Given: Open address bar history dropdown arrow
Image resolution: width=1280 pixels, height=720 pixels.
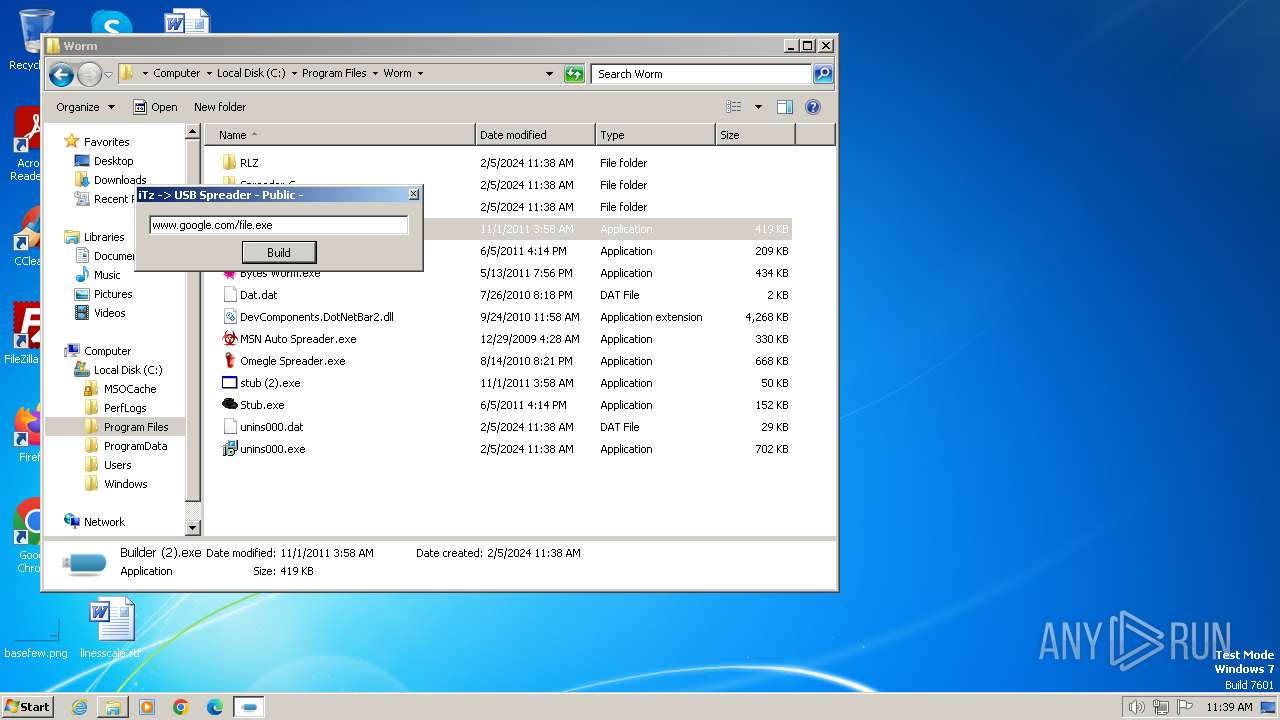Looking at the screenshot, I should tap(549, 74).
